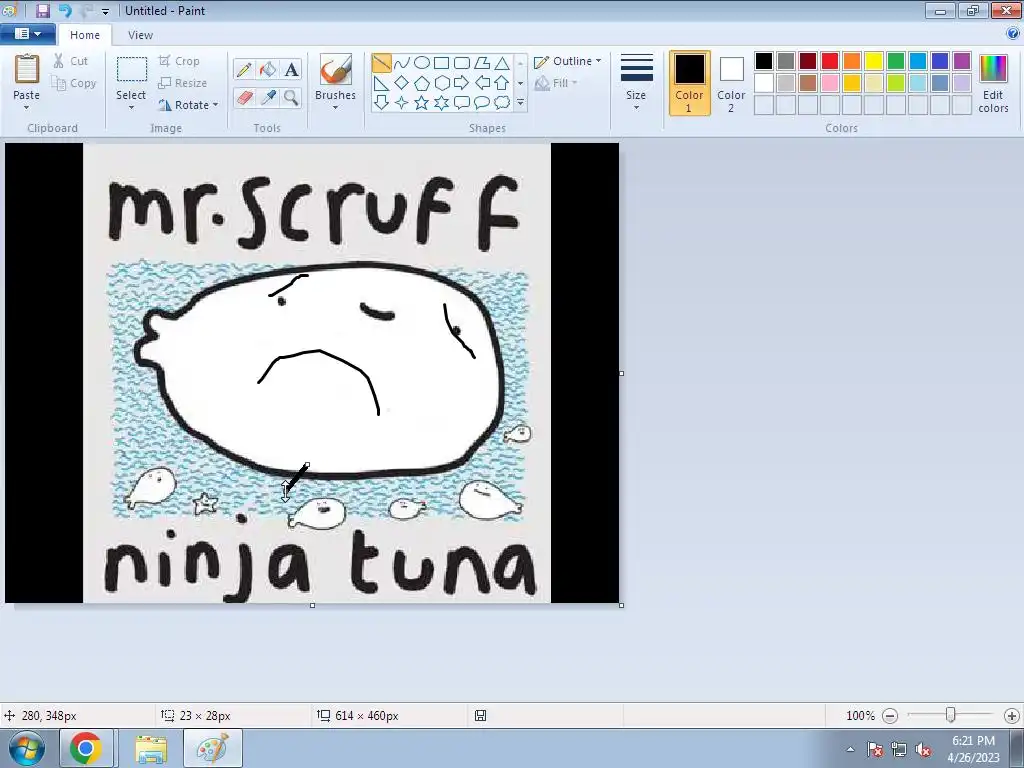Select the Left arrow shape
Image resolution: width=1024 pixels, height=768 pixels.
coord(482,83)
